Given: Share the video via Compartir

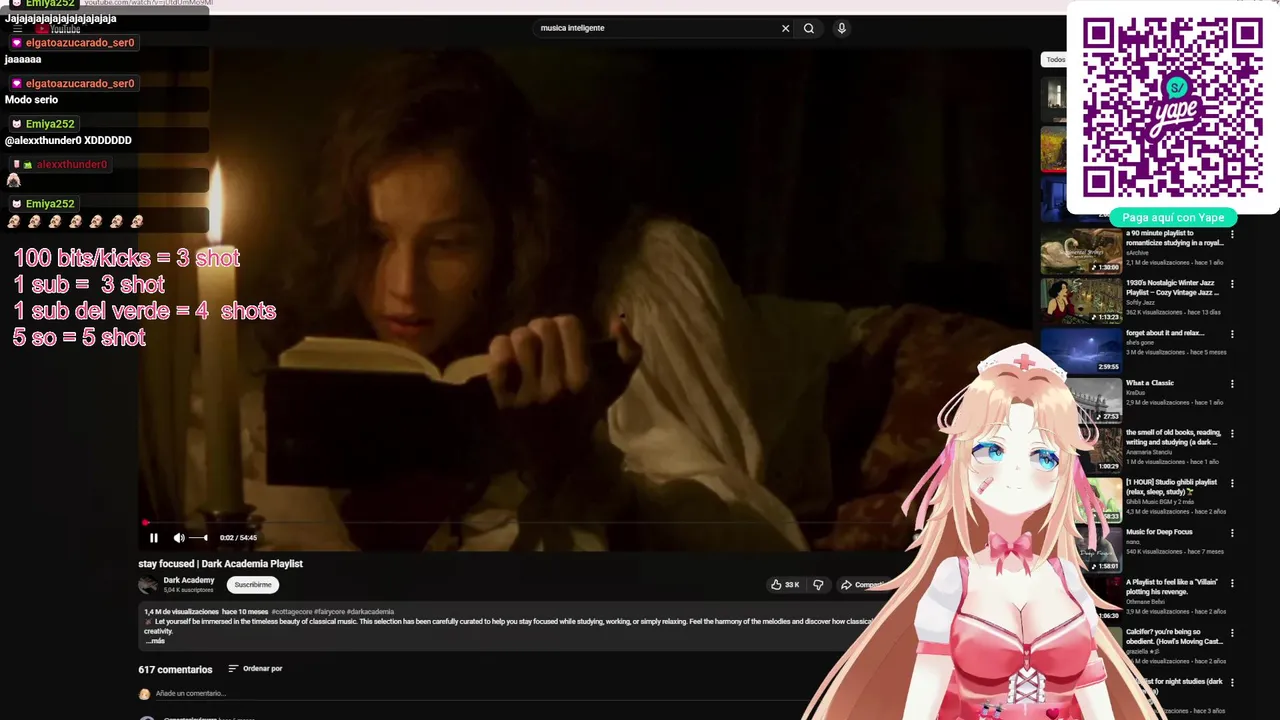Looking at the screenshot, I should (x=863, y=585).
